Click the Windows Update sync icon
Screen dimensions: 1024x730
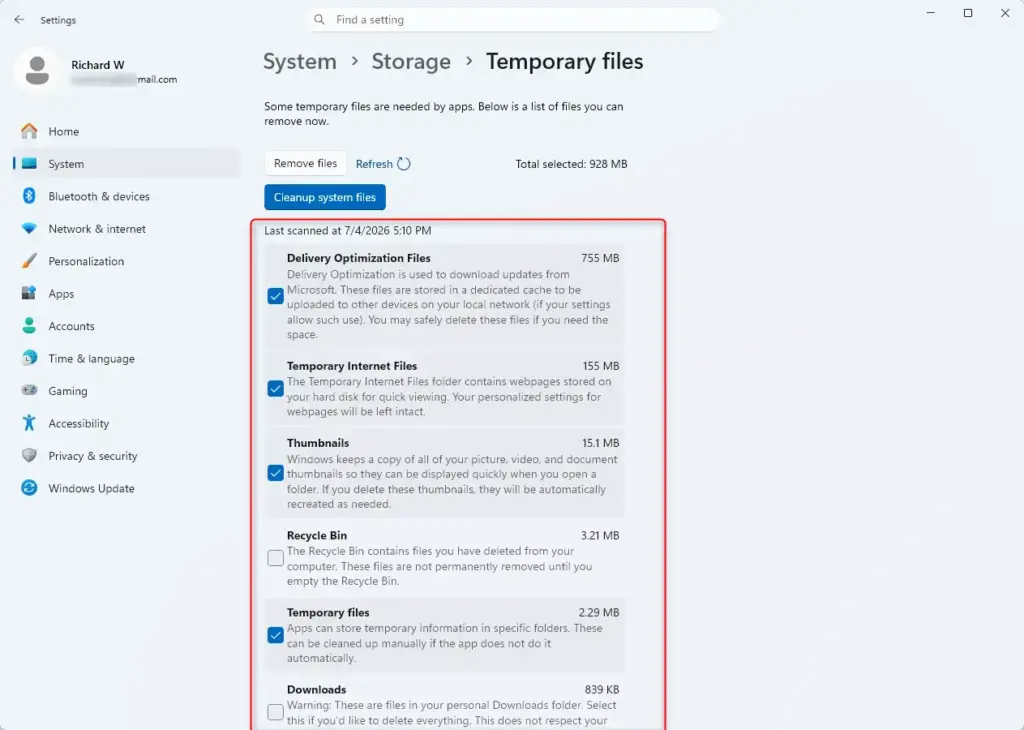coord(29,488)
